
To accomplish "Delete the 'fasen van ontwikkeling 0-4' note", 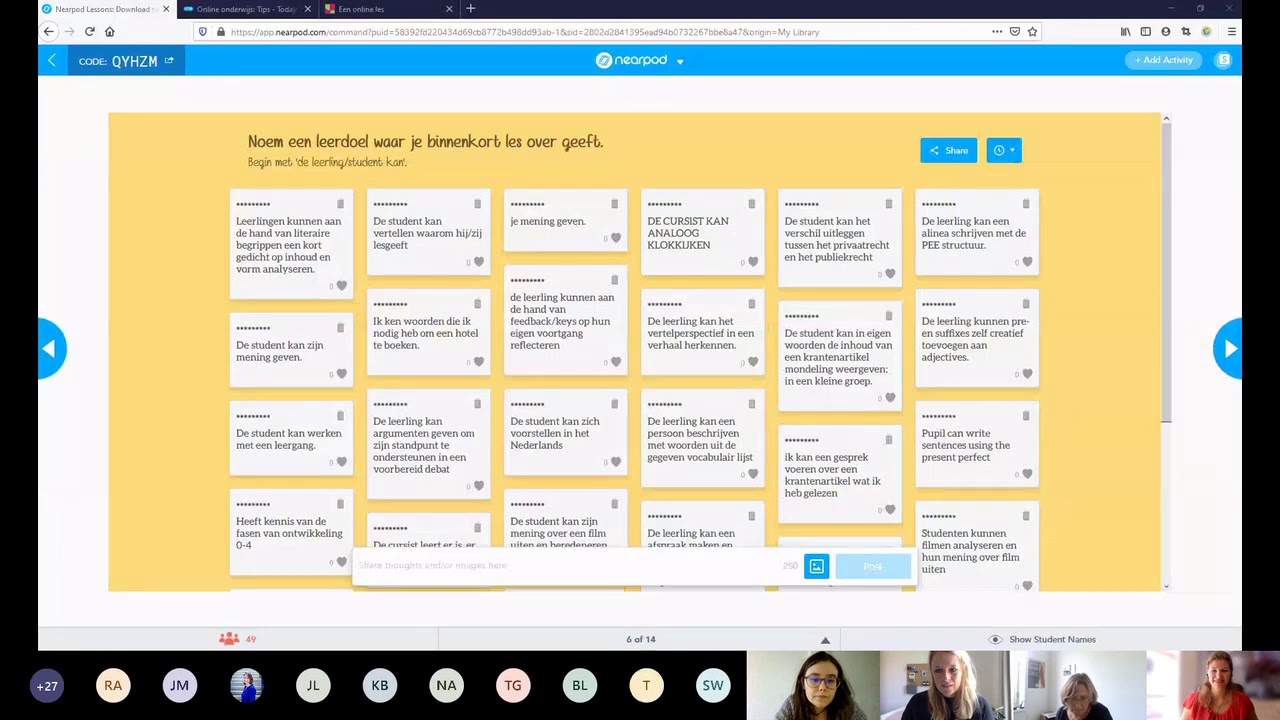I will (x=341, y=504).
